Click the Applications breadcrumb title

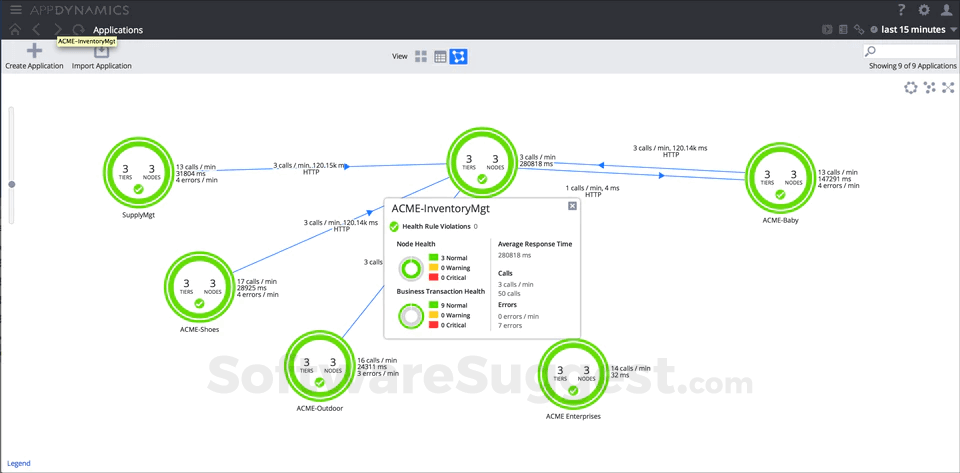tap(118, 29)
